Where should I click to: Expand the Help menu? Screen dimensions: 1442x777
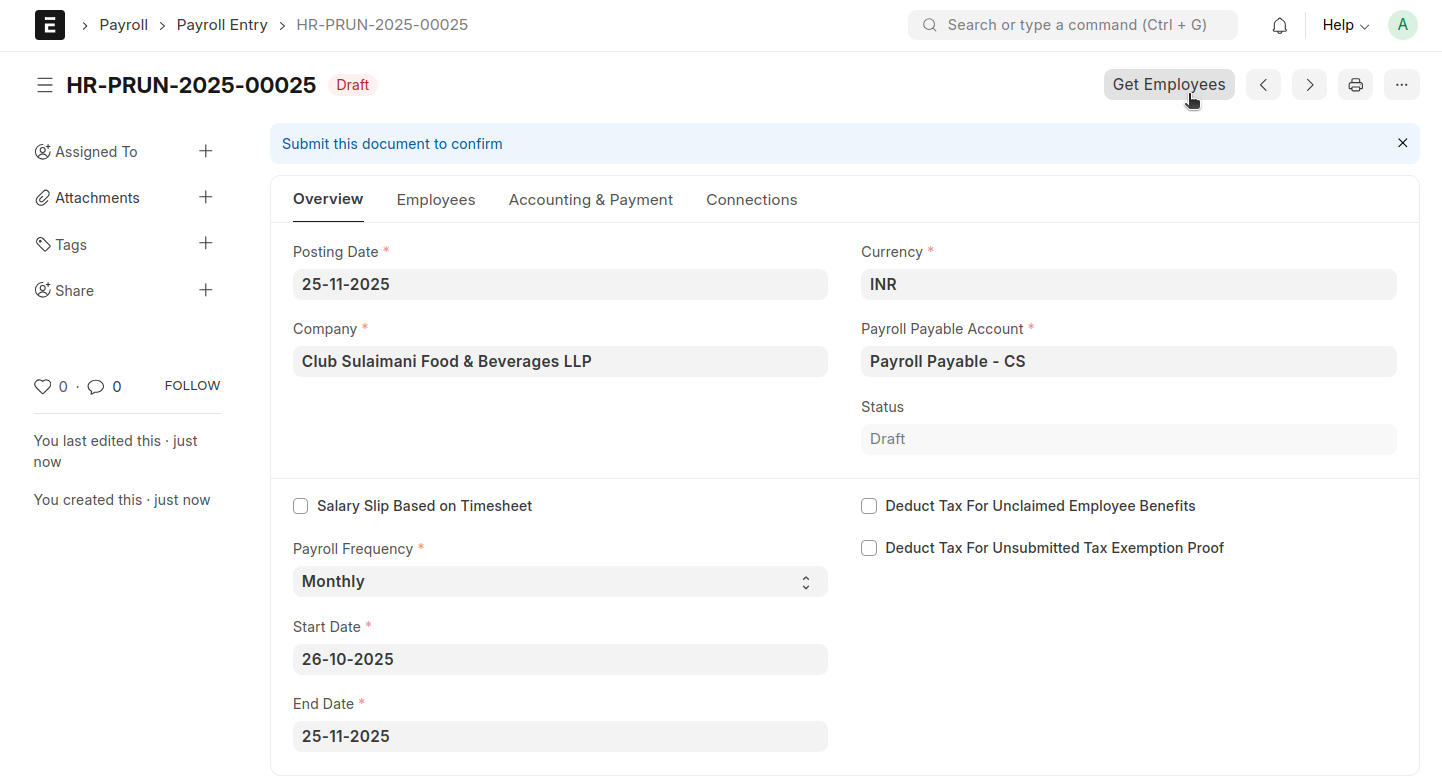1345,25
